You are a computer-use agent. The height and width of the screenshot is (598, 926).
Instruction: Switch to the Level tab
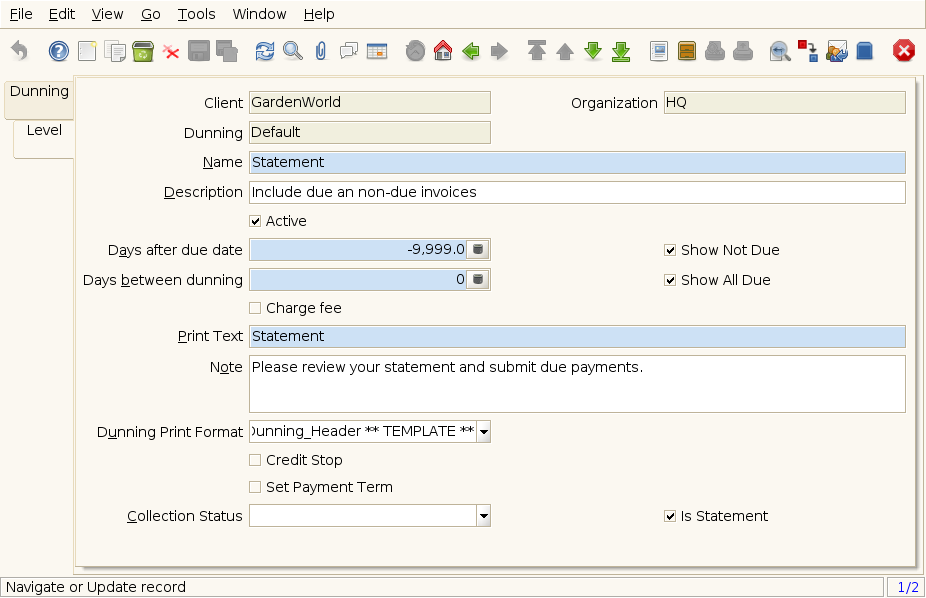(x=44, y=131)
